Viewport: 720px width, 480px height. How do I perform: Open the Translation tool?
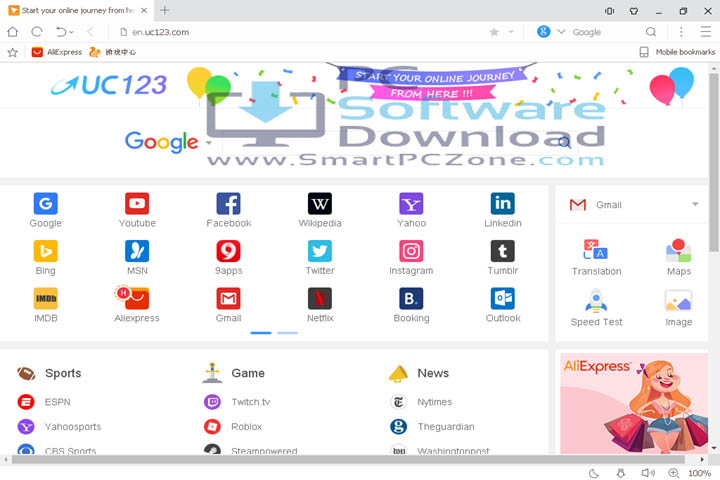pyautogui.click(x=596, y=257)
